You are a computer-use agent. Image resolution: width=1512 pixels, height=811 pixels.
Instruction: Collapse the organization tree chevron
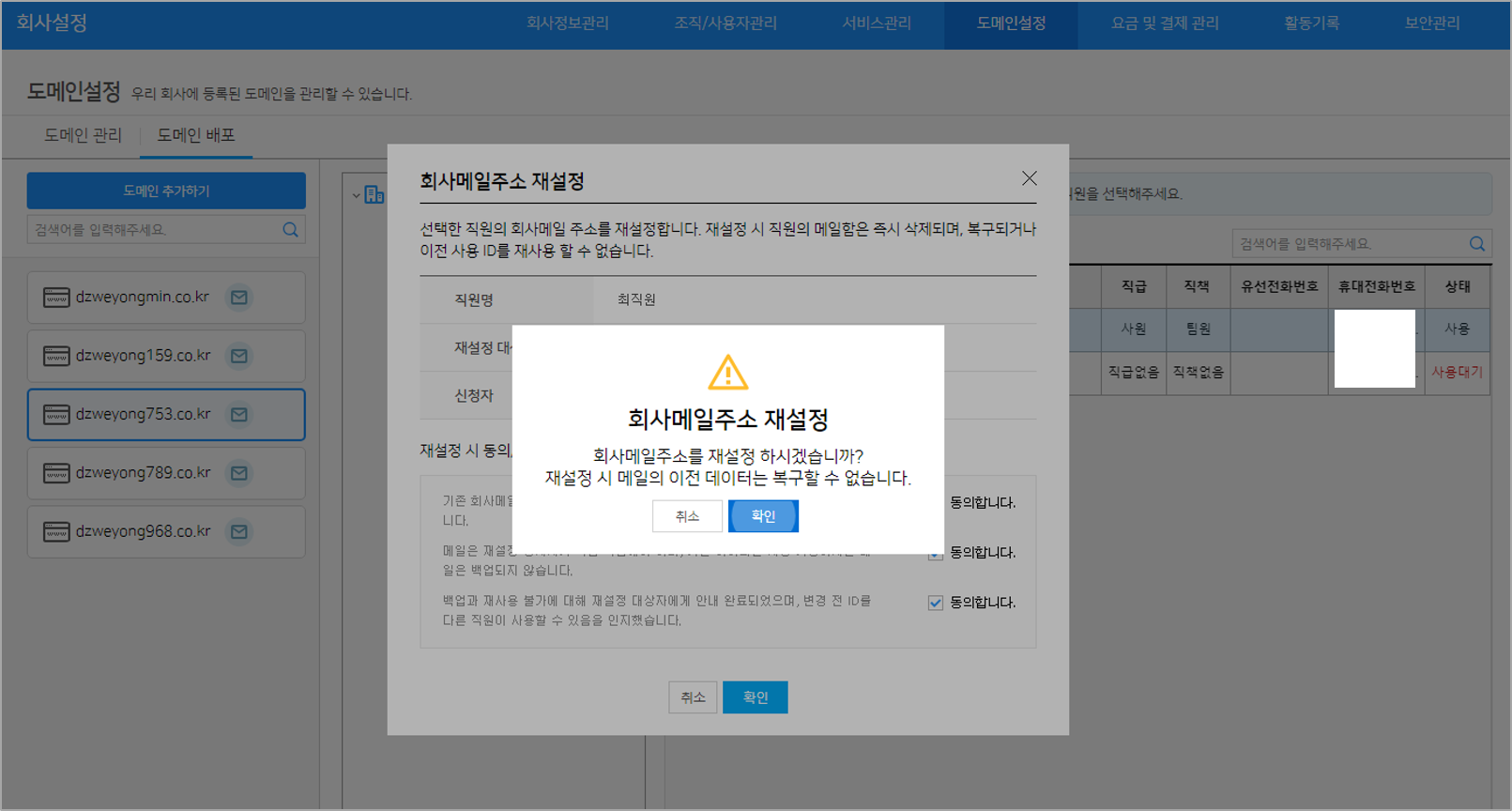pyautogui.click(x=357, y=195)
